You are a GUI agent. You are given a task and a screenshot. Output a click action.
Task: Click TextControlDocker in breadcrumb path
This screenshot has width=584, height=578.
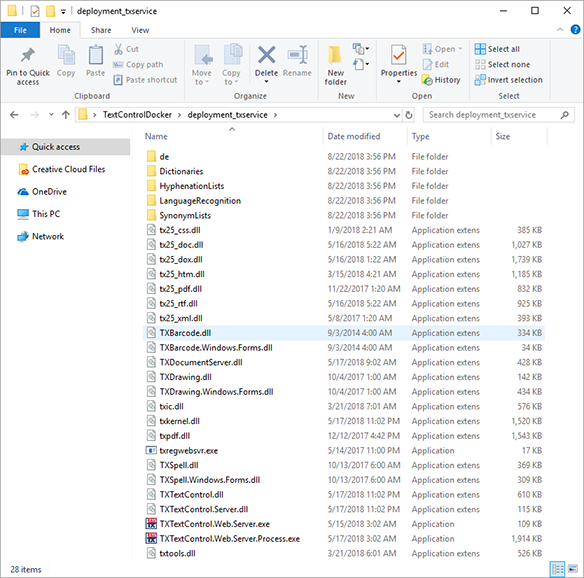click(137, 115)
